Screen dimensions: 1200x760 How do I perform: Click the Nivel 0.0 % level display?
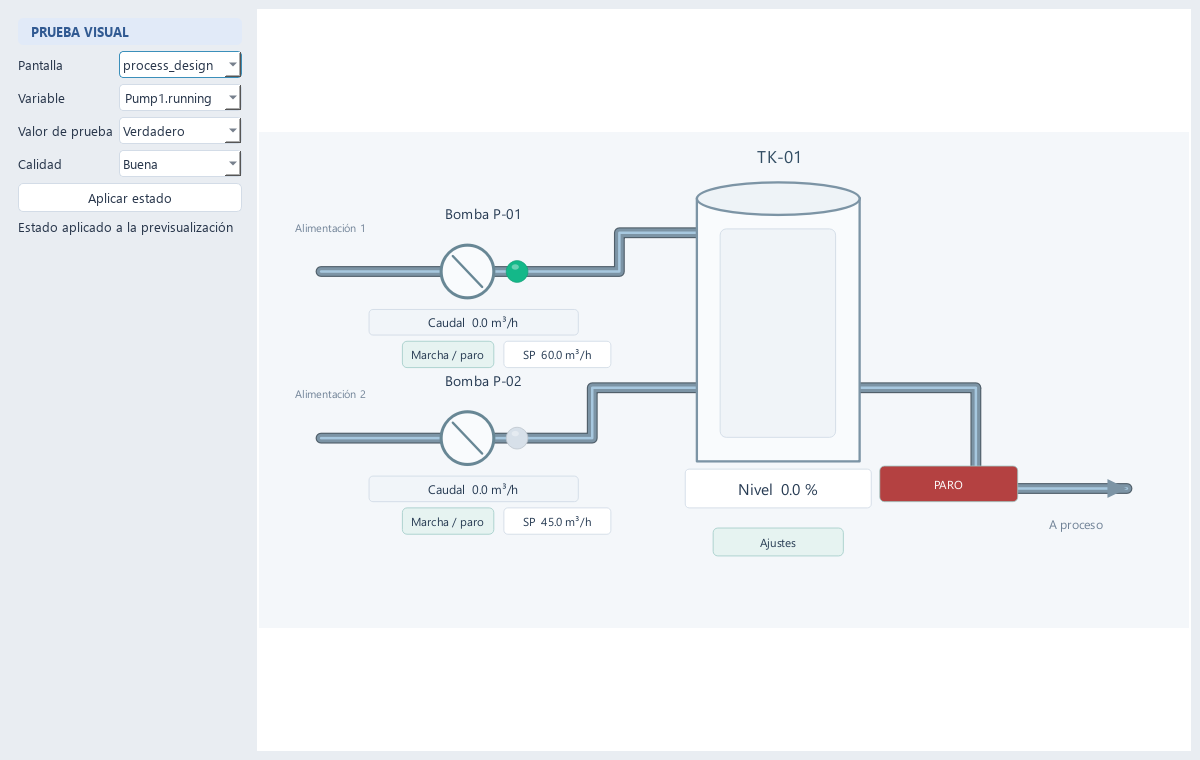778,489
